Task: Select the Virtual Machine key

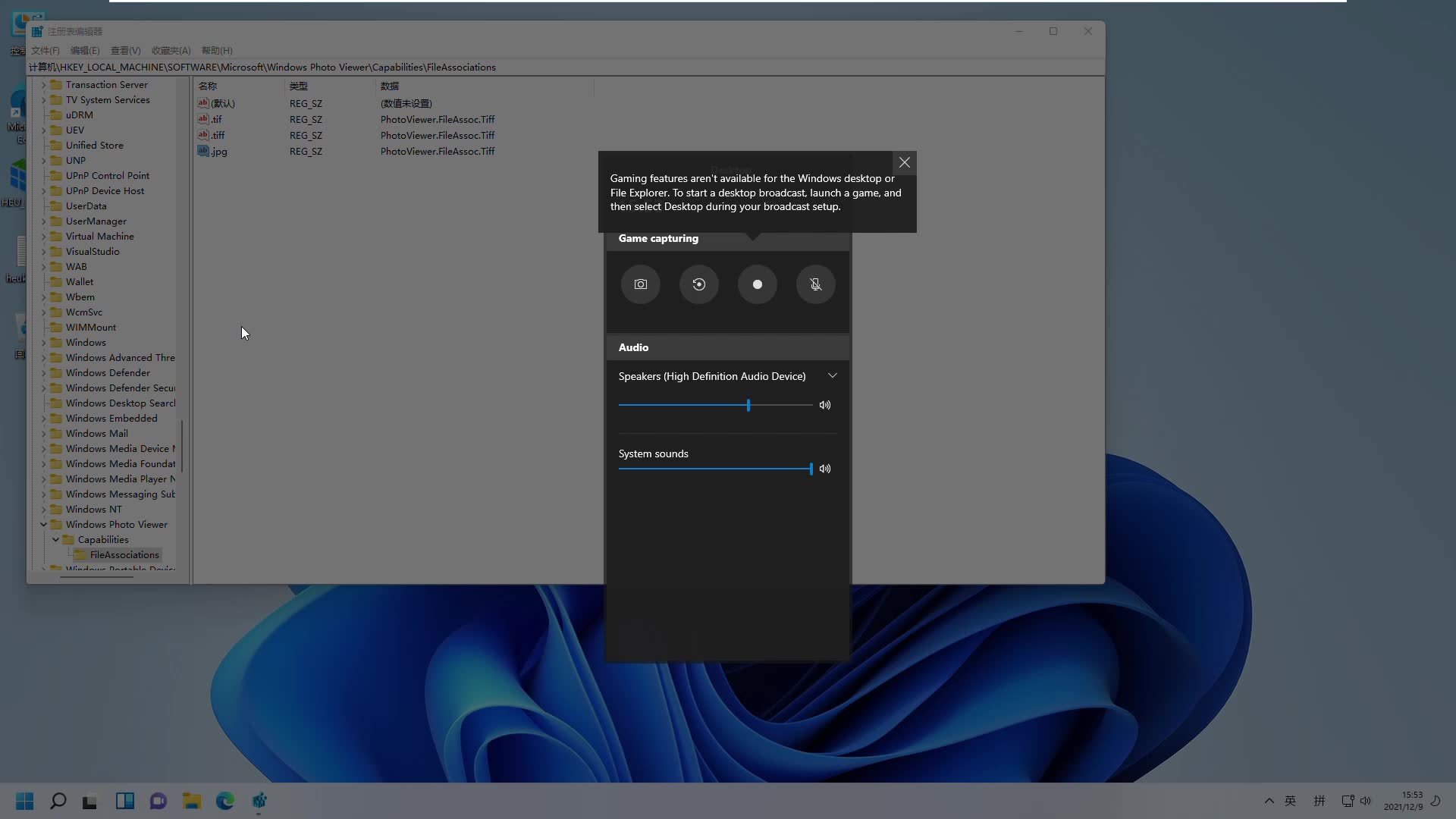Action: (x=99, y=236)
